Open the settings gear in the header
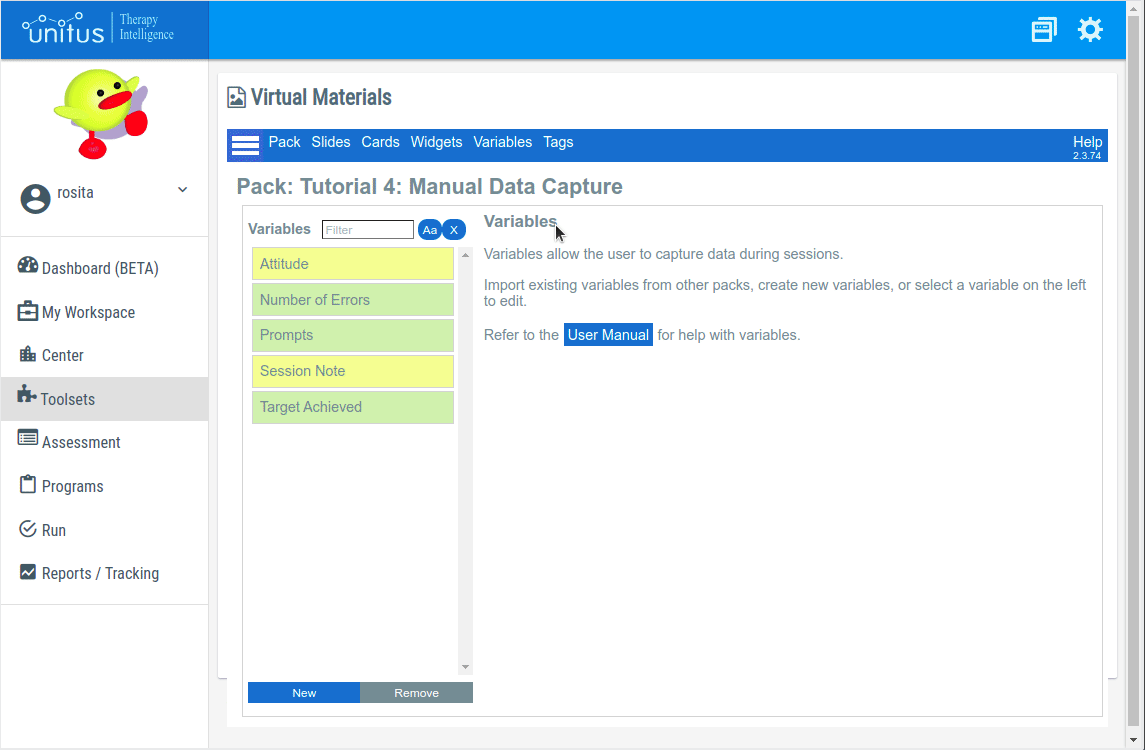 pos(1090,29)
